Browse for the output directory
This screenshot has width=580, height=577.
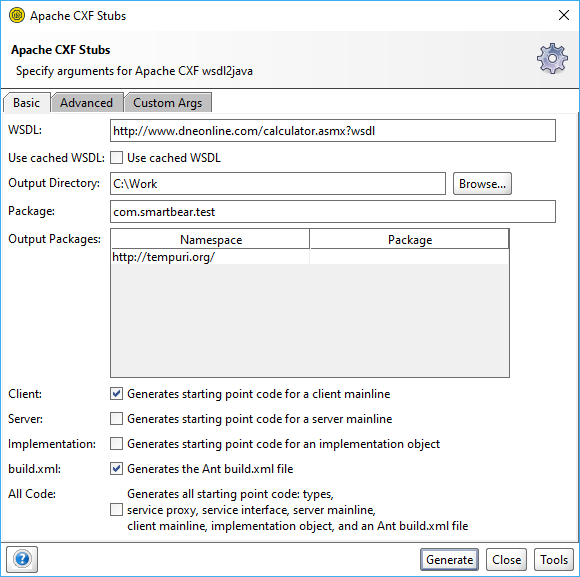(482, 183)
